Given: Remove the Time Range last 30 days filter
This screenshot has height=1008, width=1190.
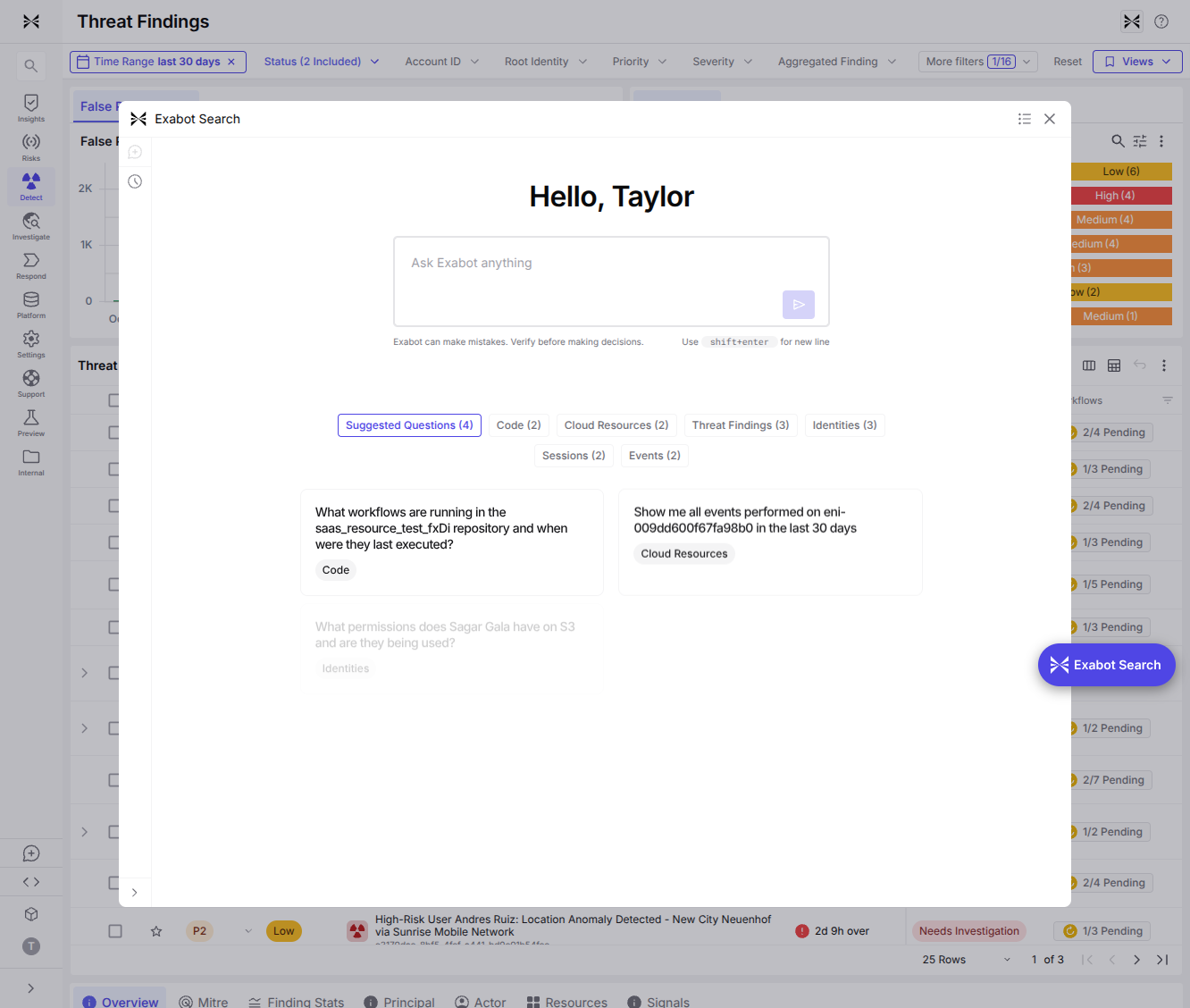Looking at the screenshot, I should pos(231,62).
